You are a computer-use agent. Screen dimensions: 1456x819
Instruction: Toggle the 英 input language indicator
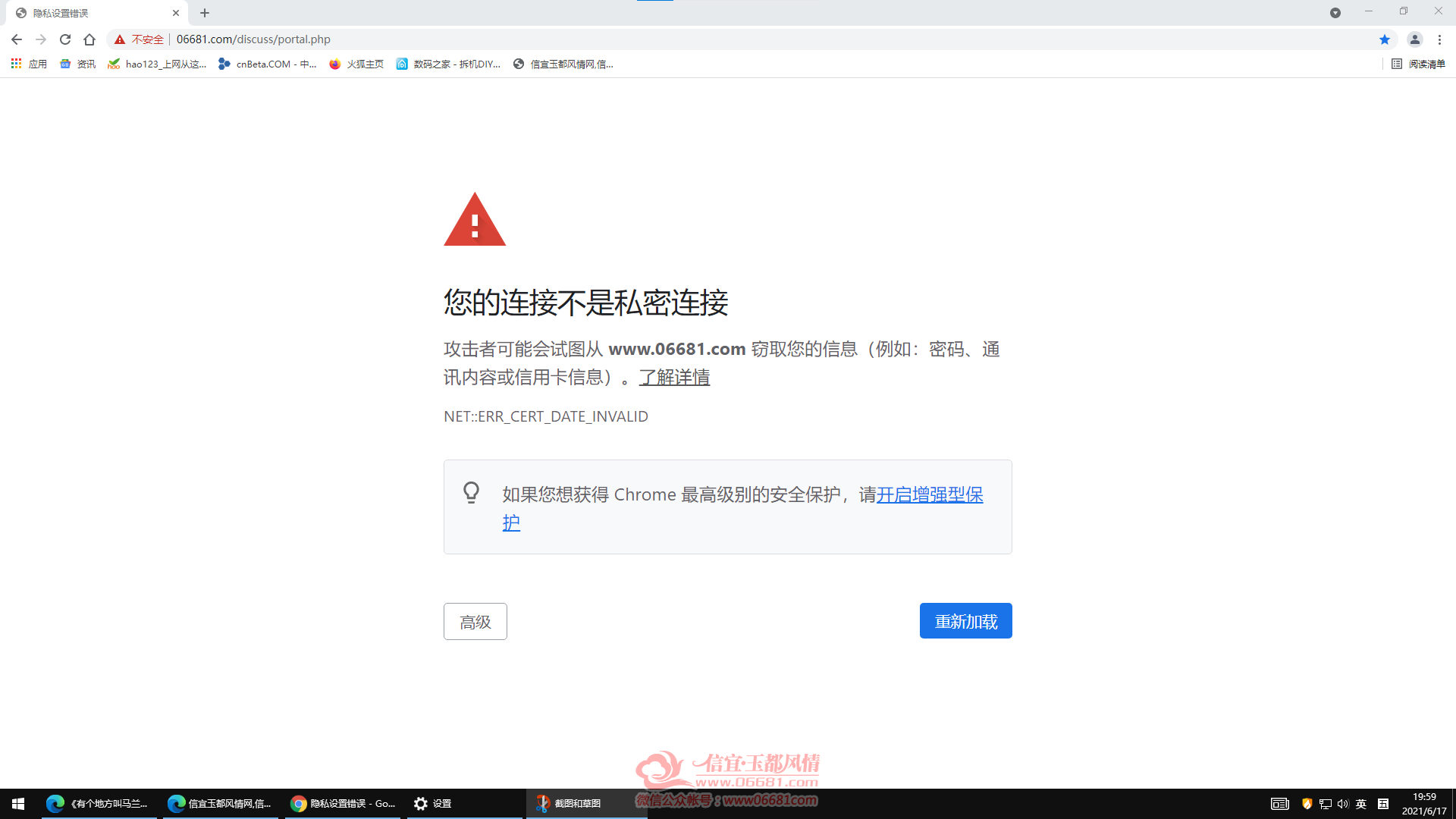[1361, 804]
